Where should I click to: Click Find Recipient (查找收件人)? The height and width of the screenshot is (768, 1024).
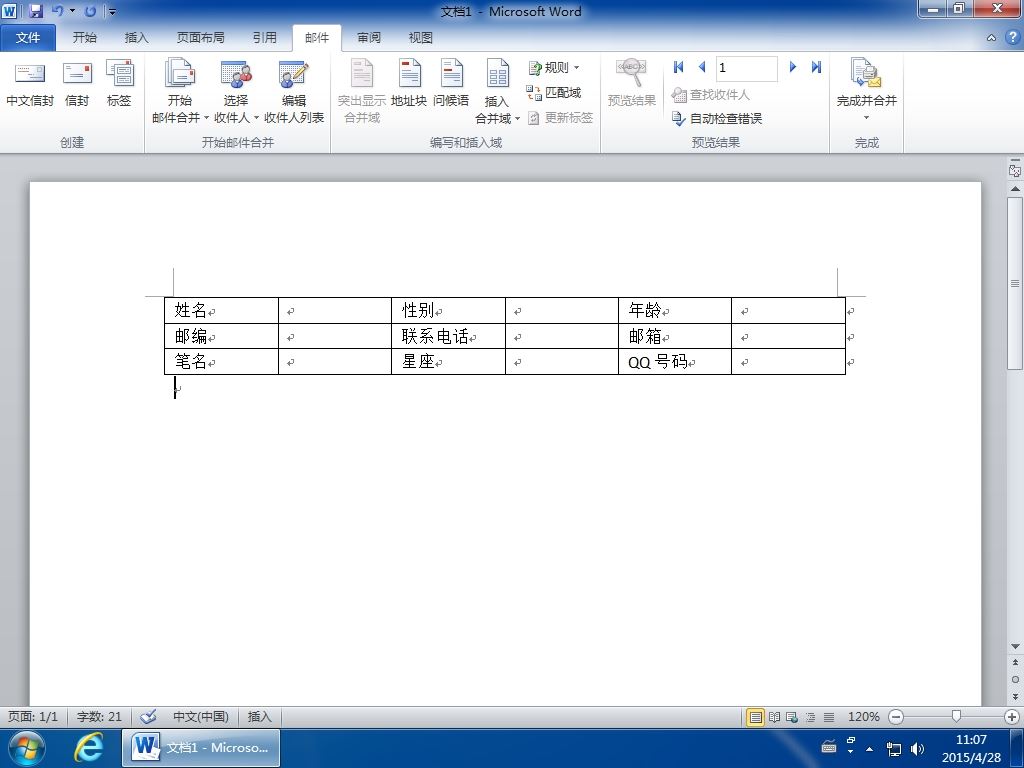tap(711, 95)
